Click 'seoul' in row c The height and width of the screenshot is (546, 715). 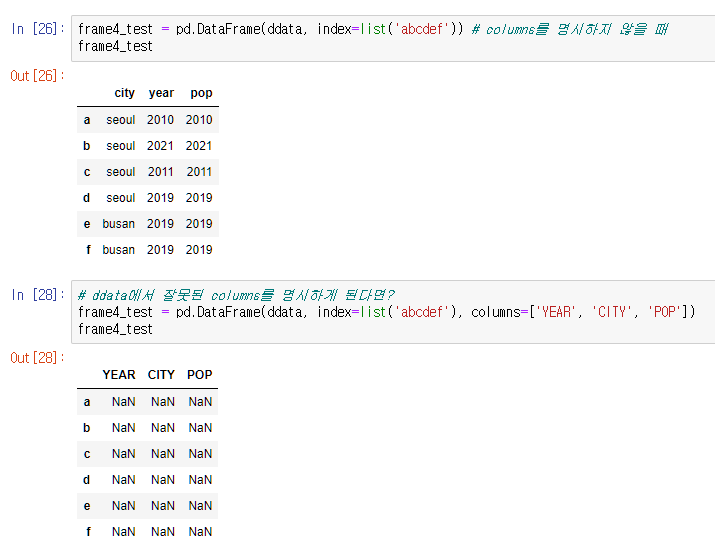pyautogui.click(x=121, y=172)
